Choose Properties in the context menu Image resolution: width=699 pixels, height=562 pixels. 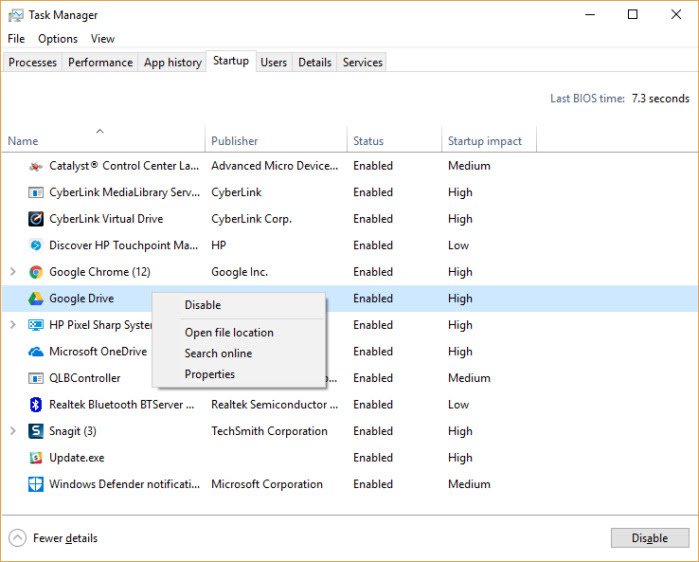click(210, 374)
